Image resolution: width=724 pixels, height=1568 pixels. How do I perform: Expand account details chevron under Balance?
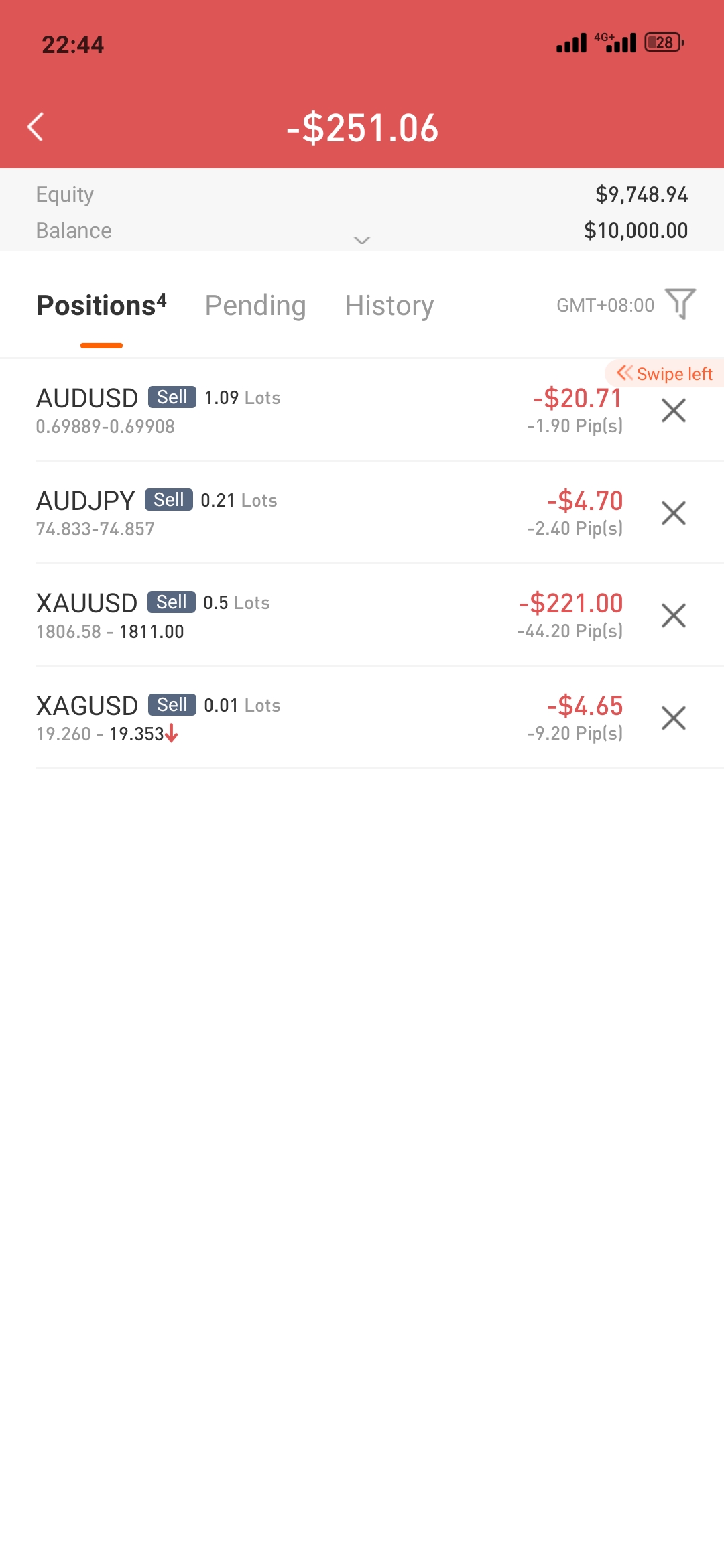click(x=362, y=240)
